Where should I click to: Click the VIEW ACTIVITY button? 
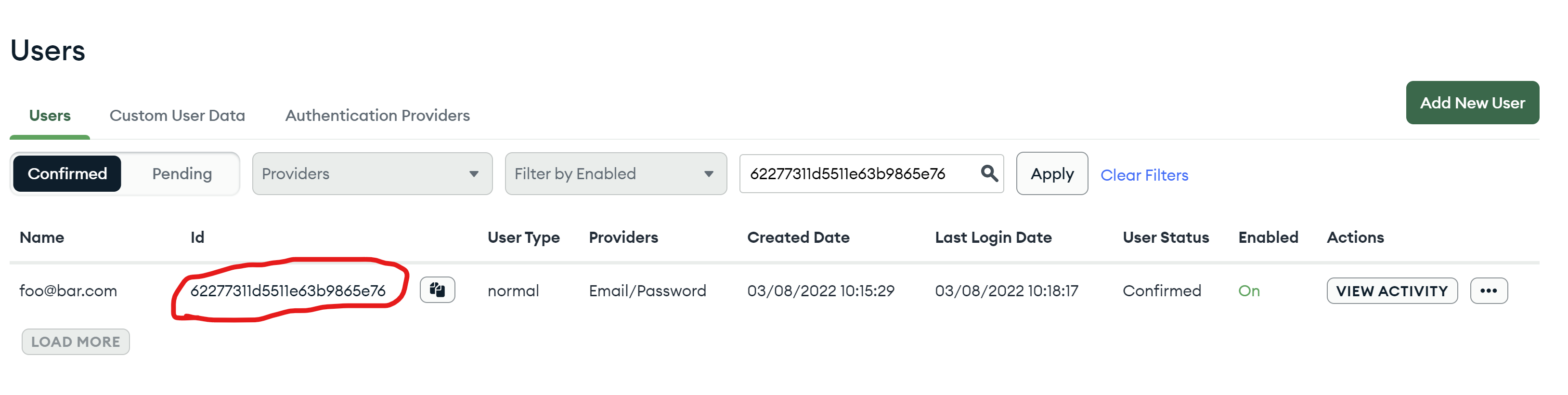coord(1391,291)
